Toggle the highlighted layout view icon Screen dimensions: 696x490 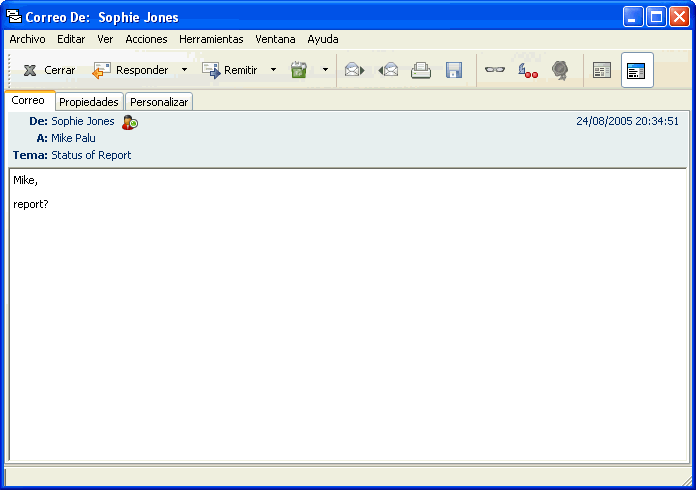[637, 70]
